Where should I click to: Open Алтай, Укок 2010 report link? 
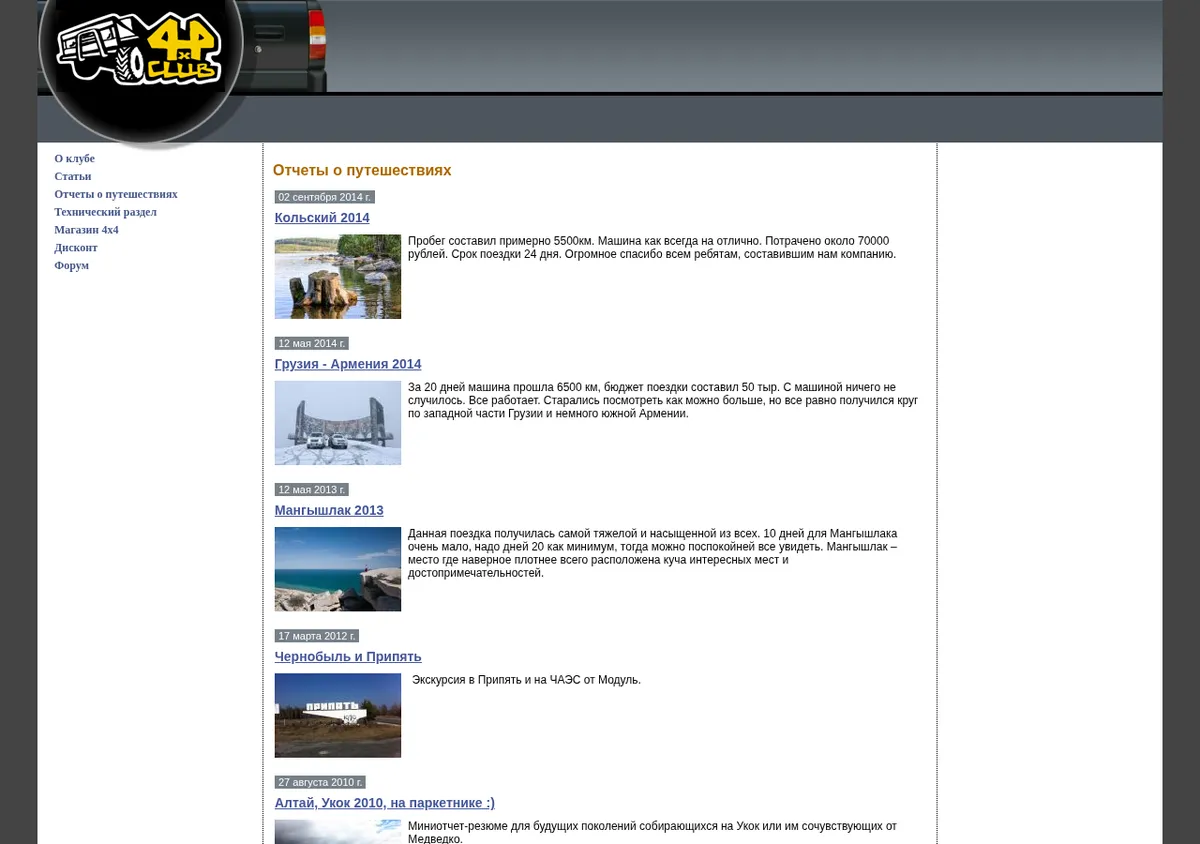pyautogui.click(x=385, y=803)
